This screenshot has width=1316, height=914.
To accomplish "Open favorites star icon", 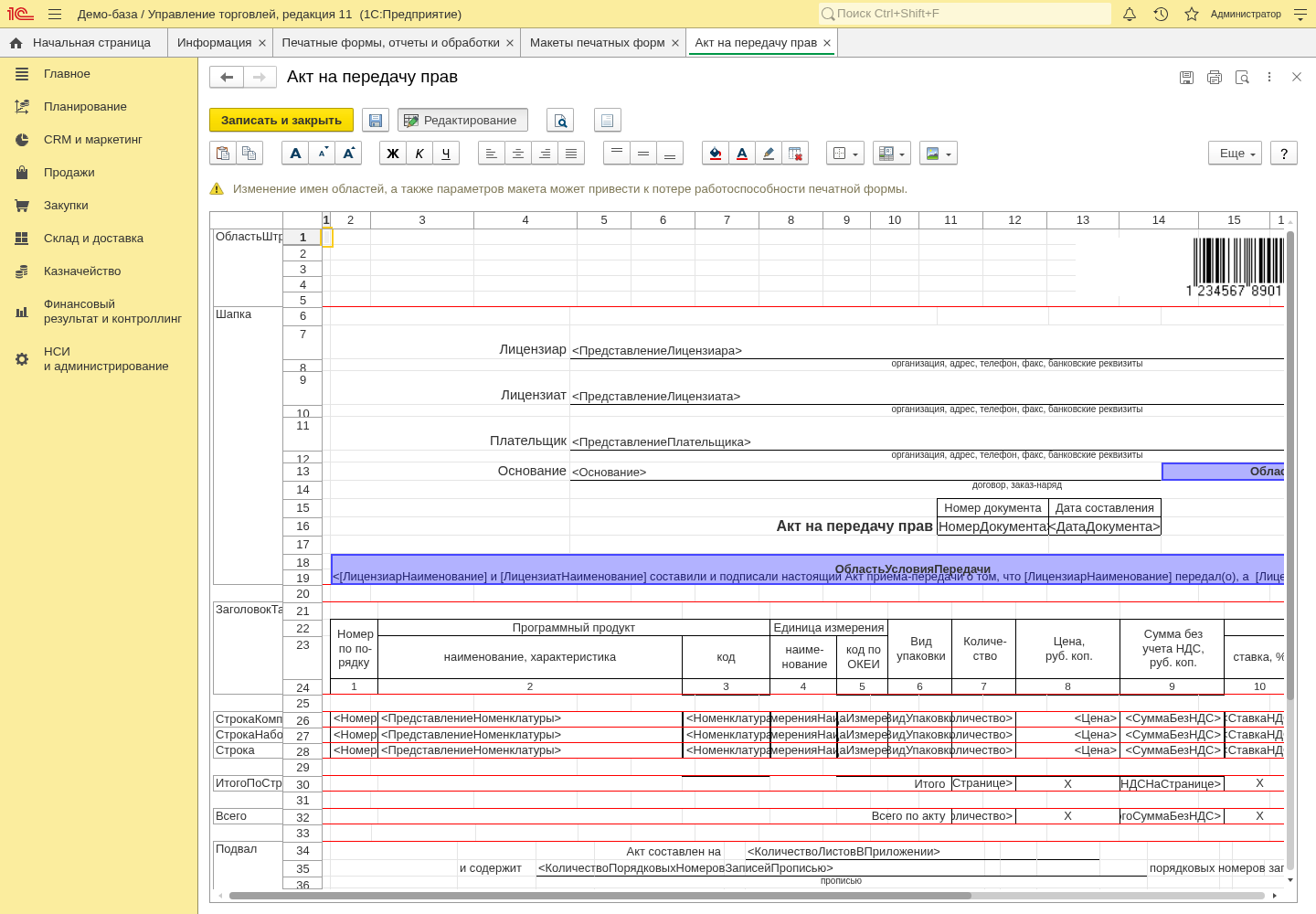I will tap(1192, 14).
